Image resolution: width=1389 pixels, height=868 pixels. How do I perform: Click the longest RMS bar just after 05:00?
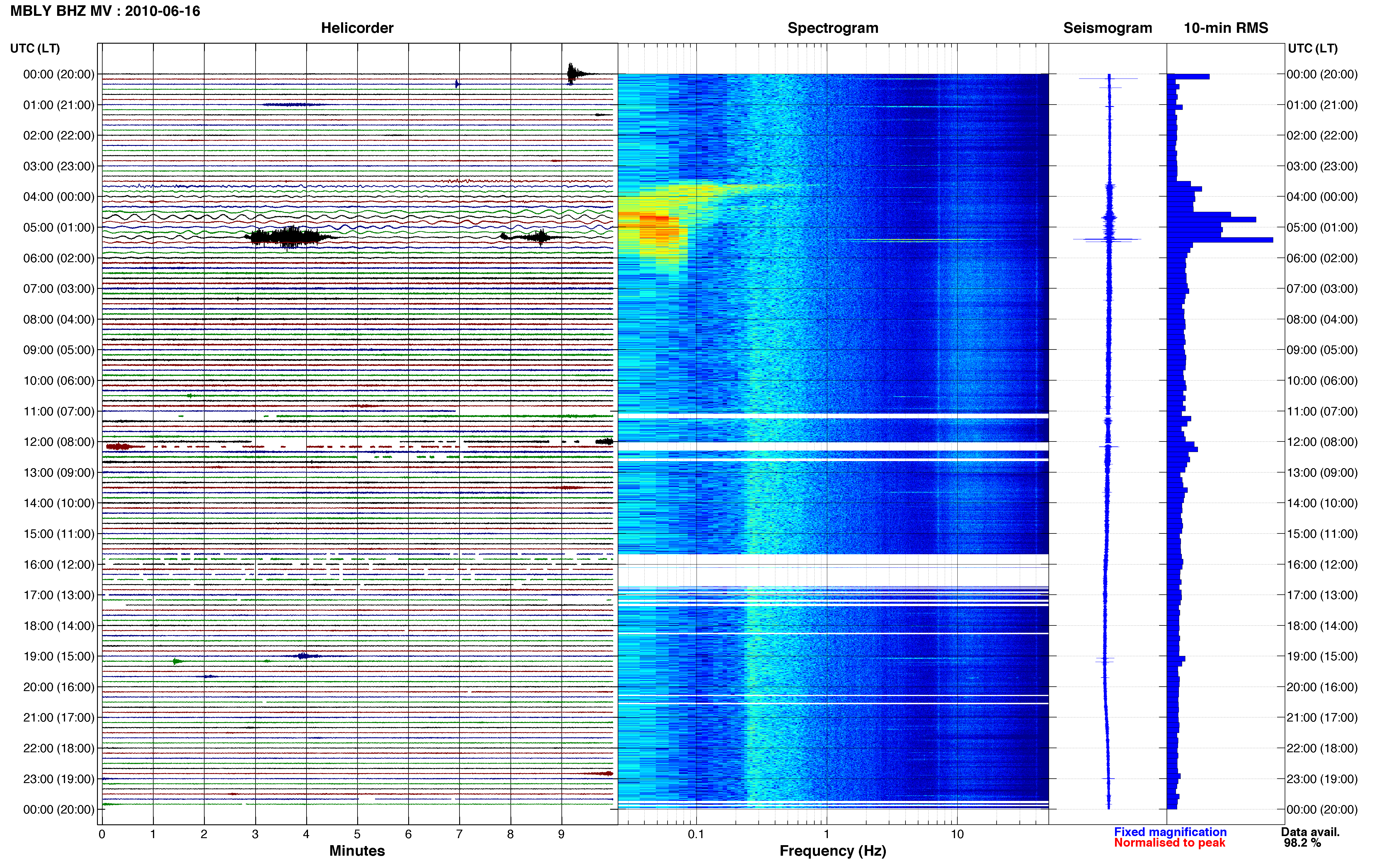tap(1220, 240)
